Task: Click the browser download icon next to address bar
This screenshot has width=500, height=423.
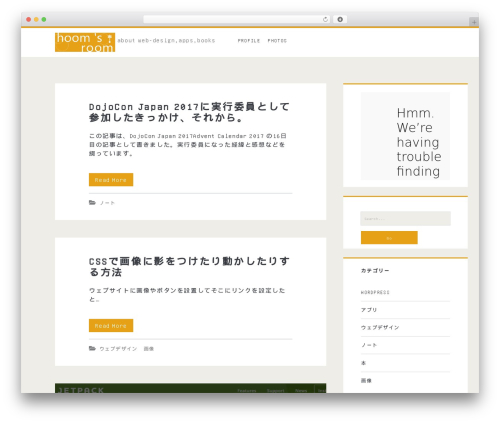Action: (340, 19)
